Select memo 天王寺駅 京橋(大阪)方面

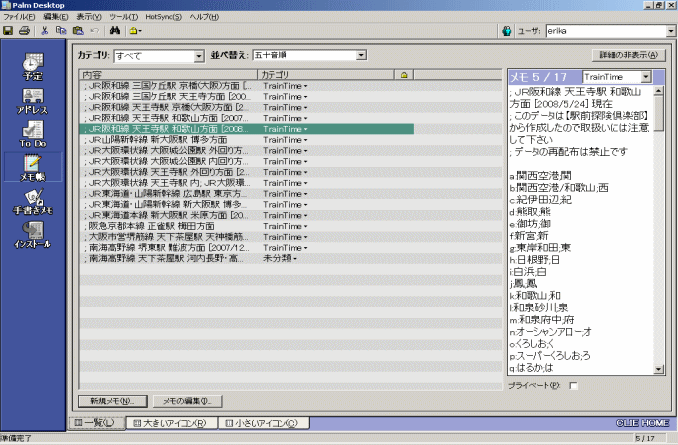tap(247, 107)
